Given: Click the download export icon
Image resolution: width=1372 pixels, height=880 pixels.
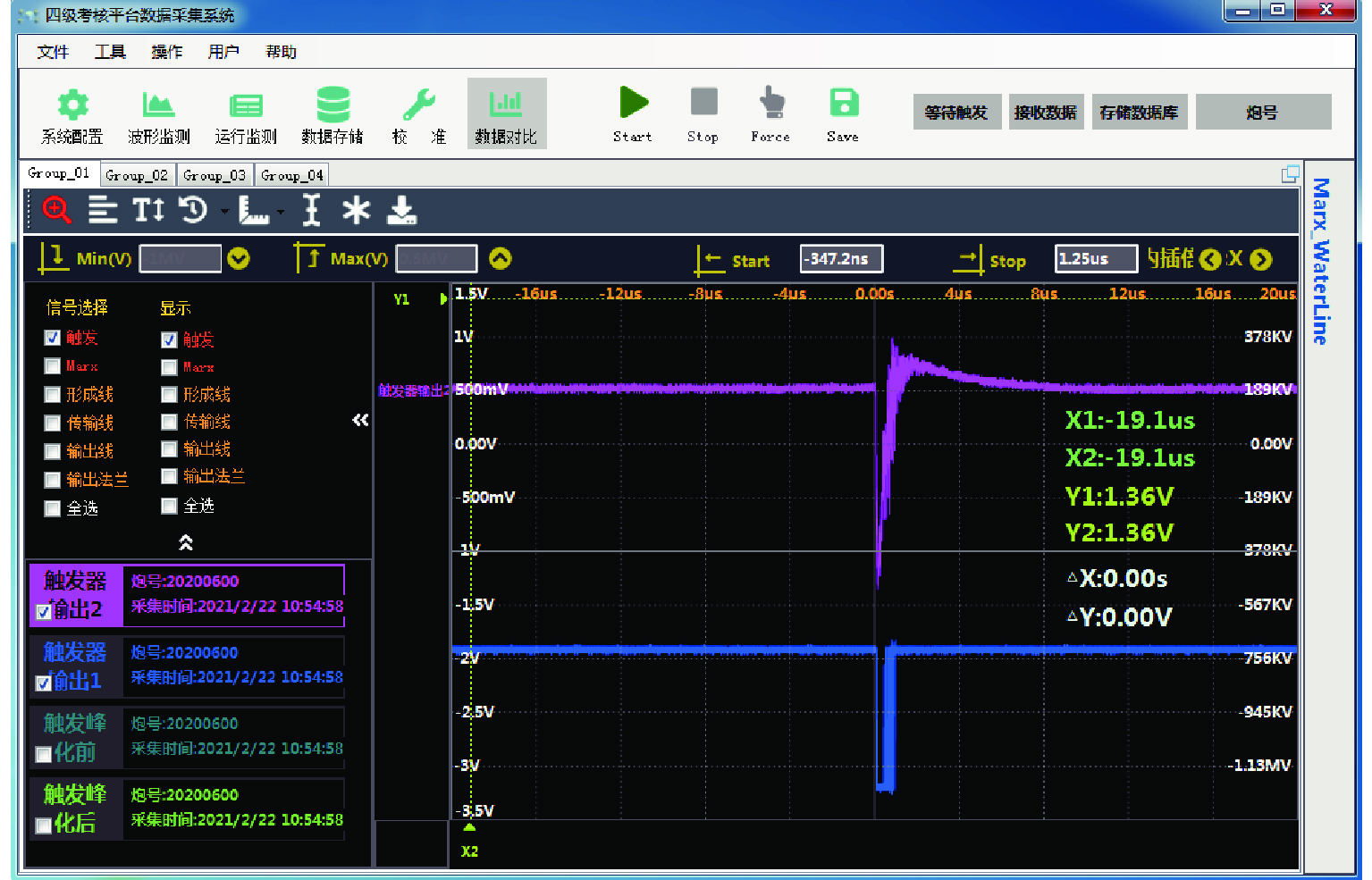Looking at the screenshot, I should pos(401,211).
